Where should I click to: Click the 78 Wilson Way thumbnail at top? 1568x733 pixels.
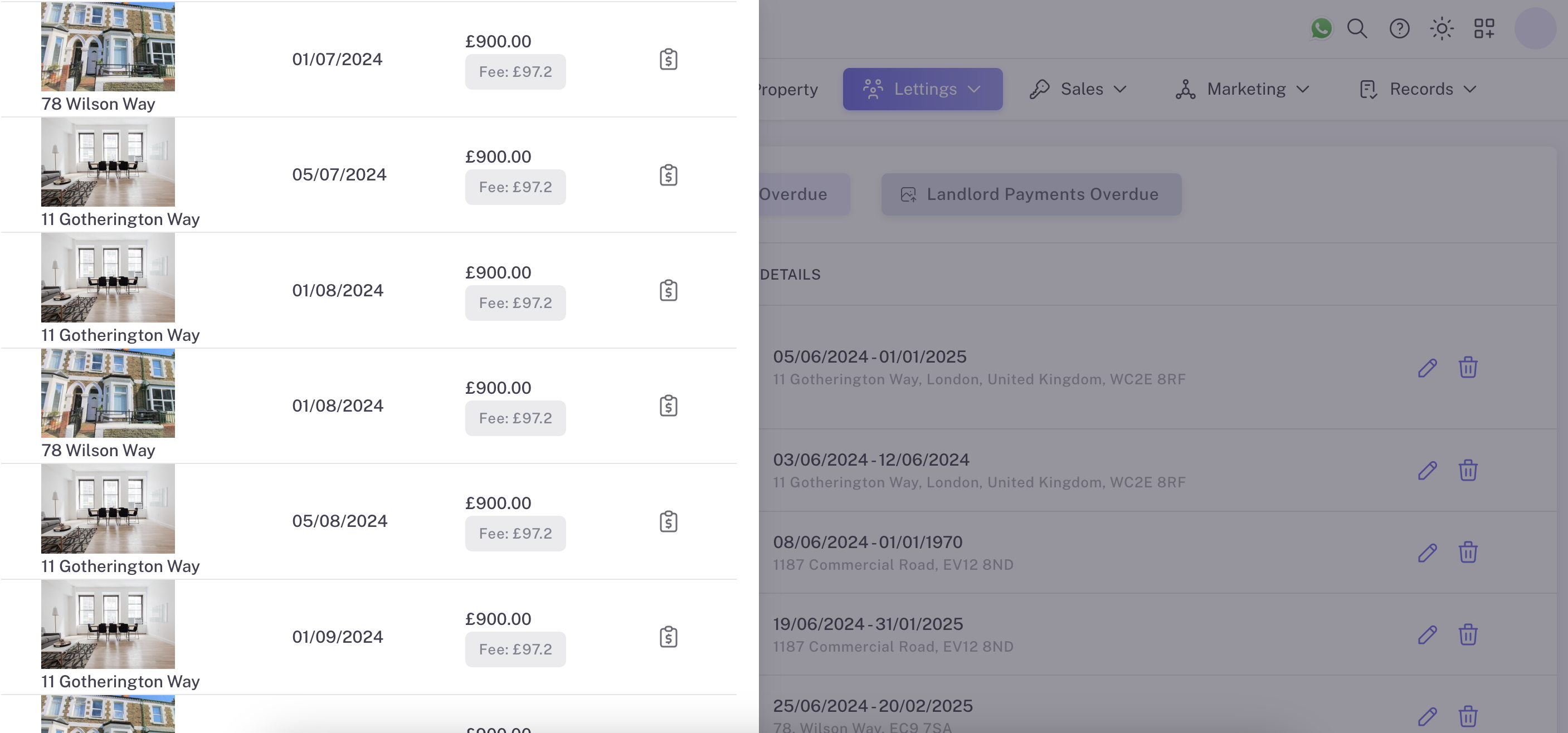[108, 46]
